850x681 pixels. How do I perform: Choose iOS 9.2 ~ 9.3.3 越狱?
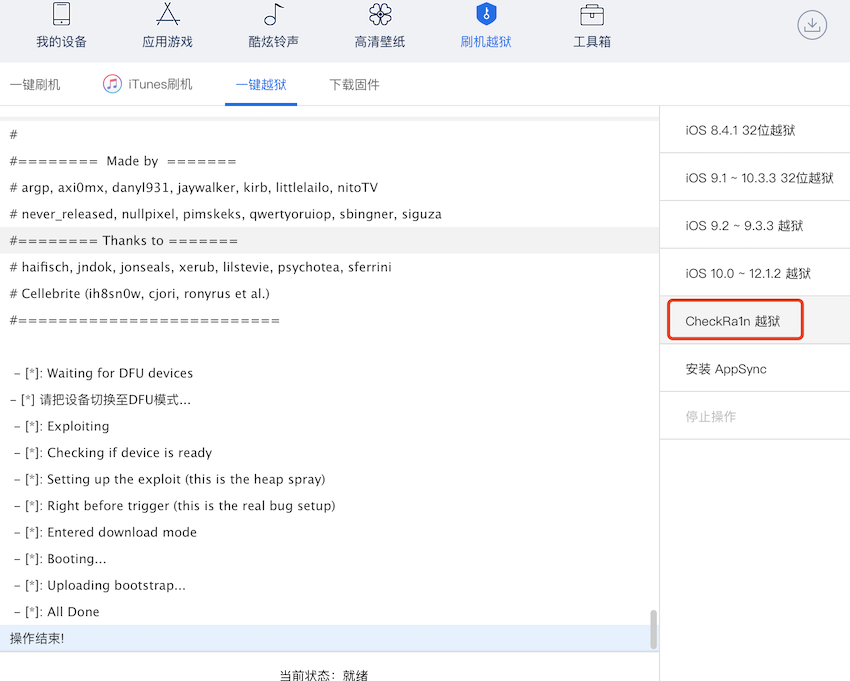[755, 226]
